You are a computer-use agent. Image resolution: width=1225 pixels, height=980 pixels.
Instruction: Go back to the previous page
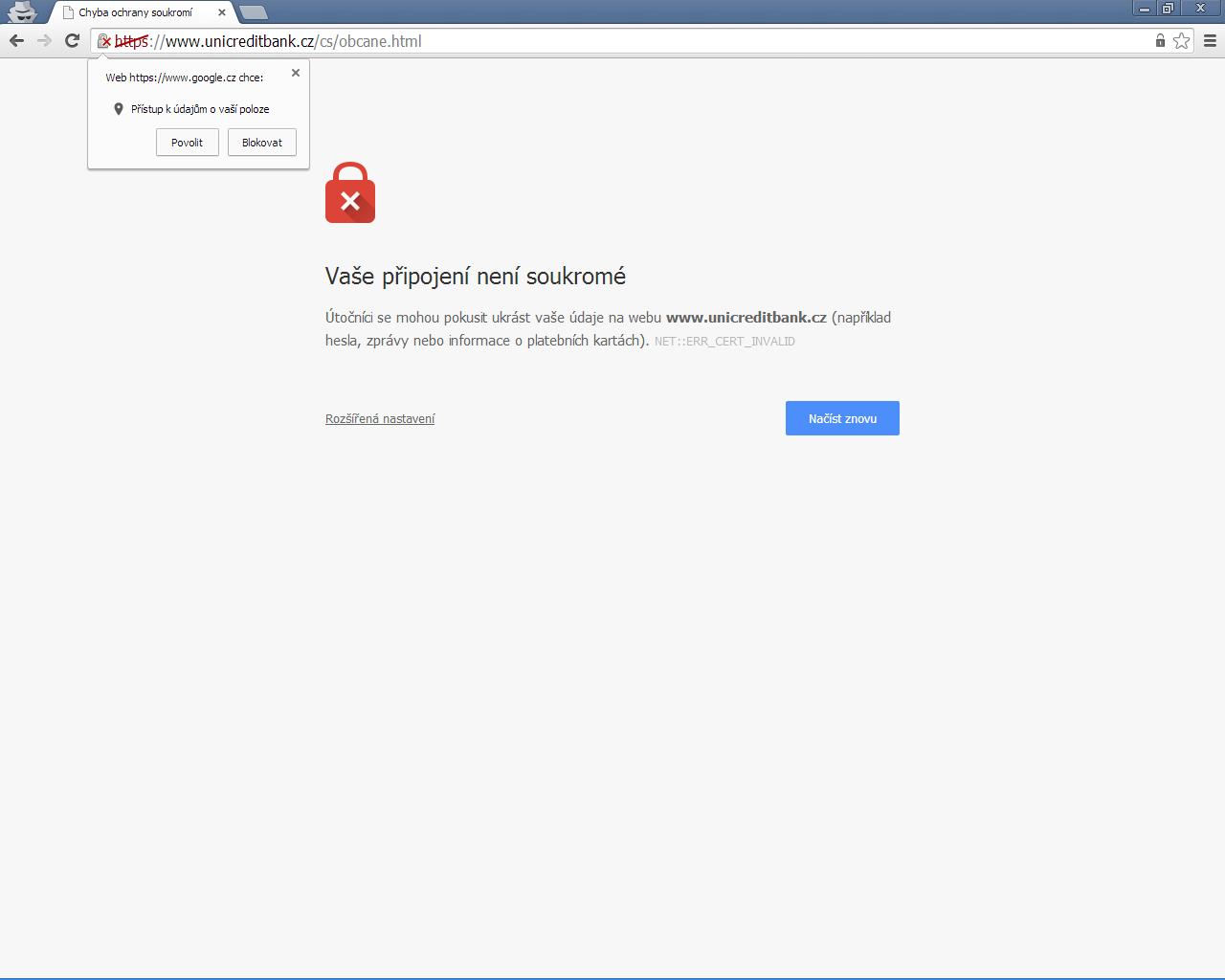pyautogui.click(x=16, y=40)
